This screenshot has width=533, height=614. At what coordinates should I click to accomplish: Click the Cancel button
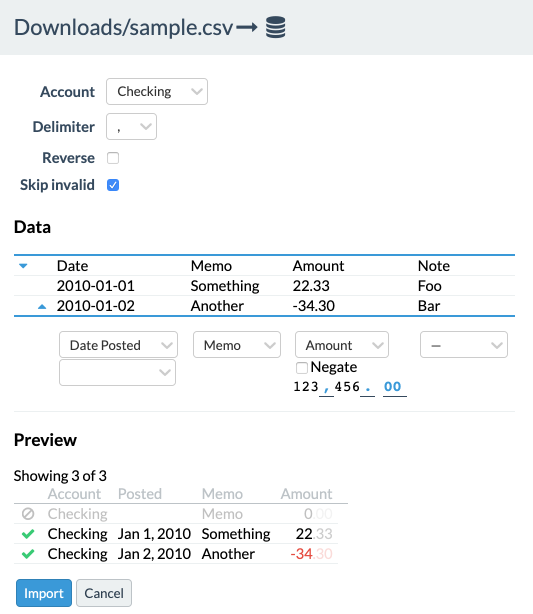pos(104,593)
